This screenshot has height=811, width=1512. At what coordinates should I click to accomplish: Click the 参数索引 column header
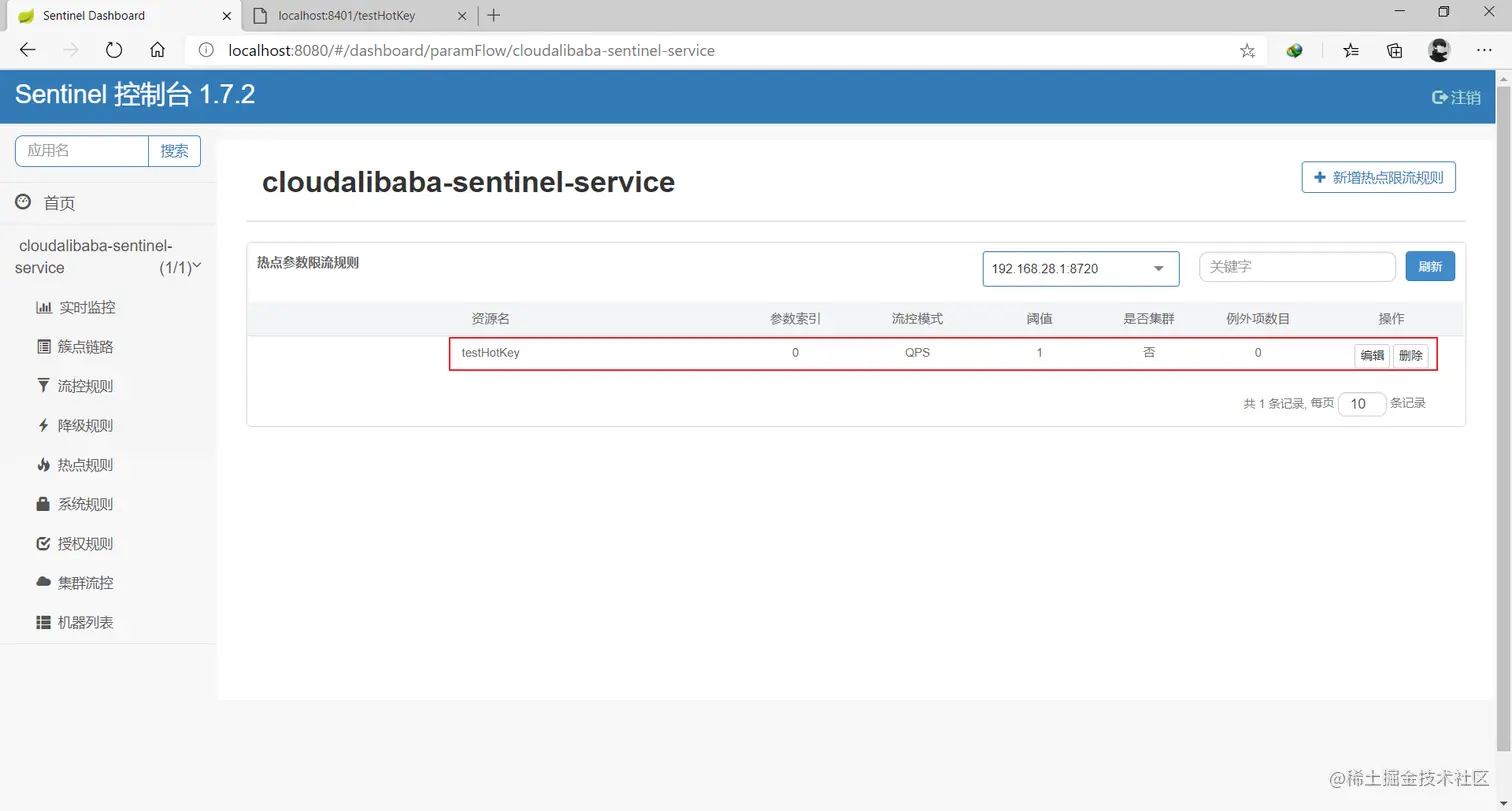click(795, 318)
